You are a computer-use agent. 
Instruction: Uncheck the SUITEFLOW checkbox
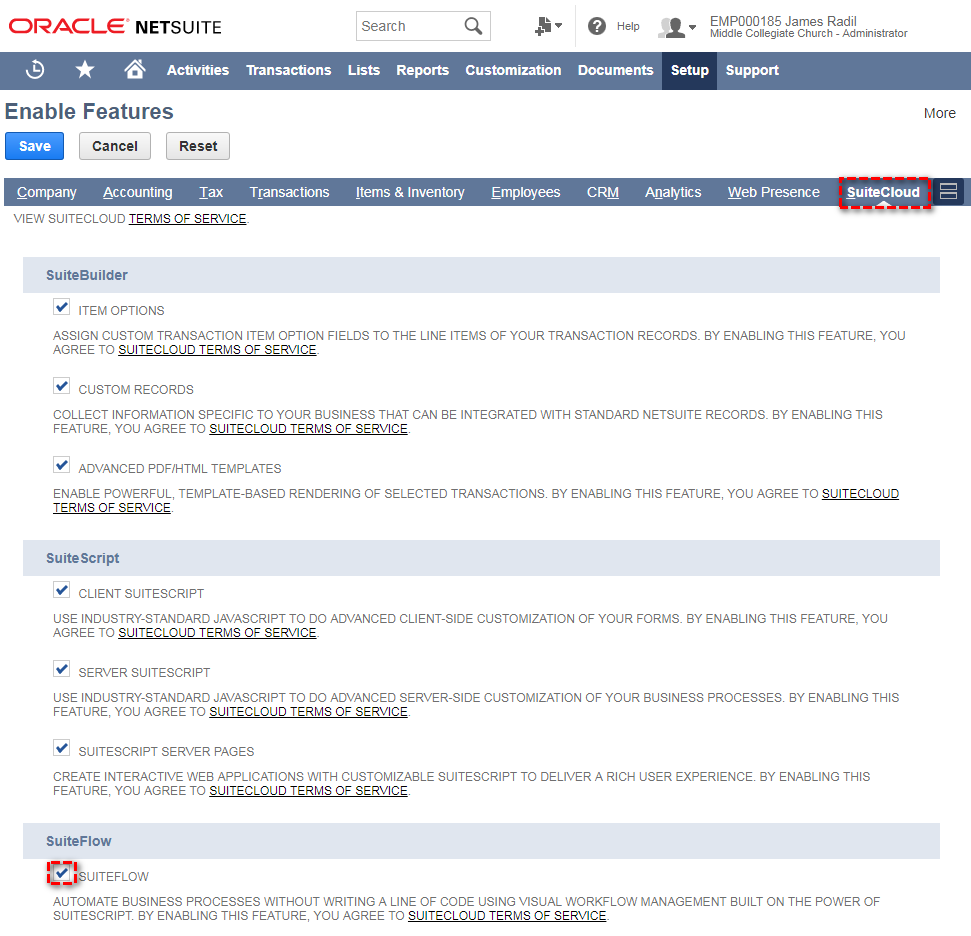pyautogui.click(x=62, y=873)
